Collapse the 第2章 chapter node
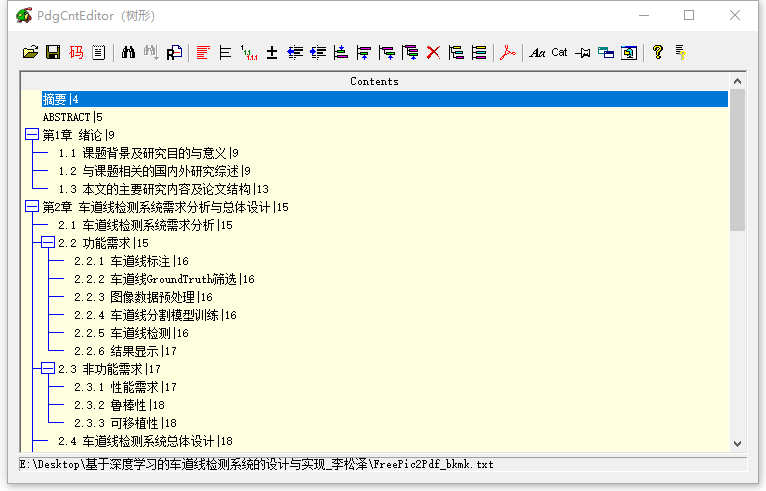 (32, 207)
